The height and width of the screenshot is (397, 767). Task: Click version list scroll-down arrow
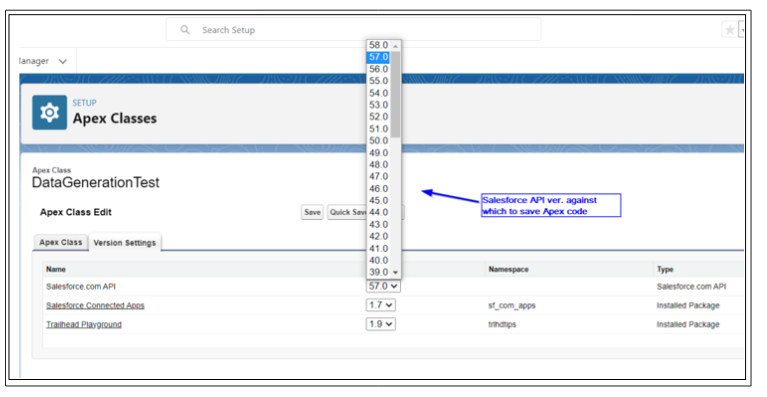396,272
